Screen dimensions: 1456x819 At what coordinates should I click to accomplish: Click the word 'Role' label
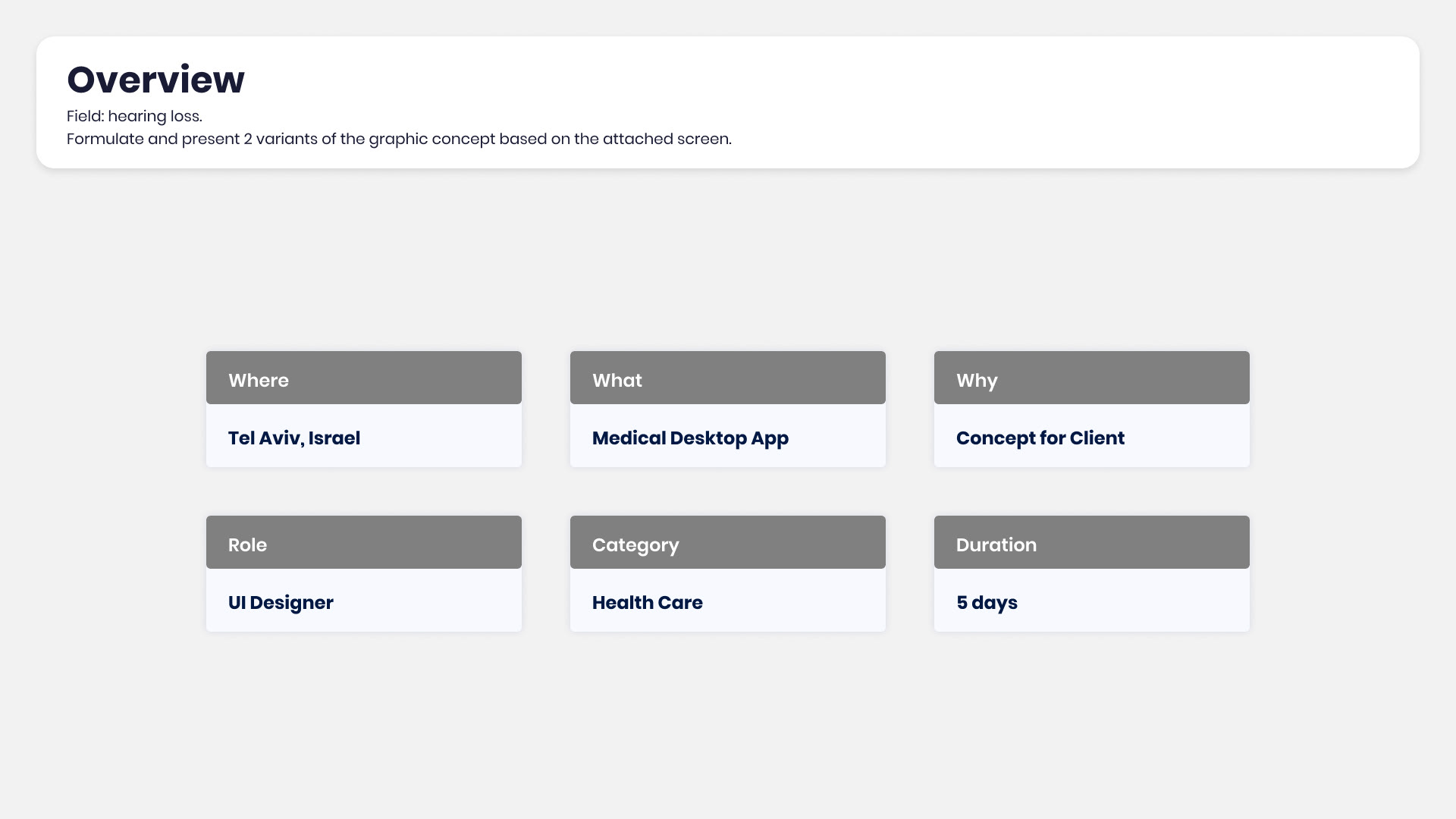tap(247, 545)
